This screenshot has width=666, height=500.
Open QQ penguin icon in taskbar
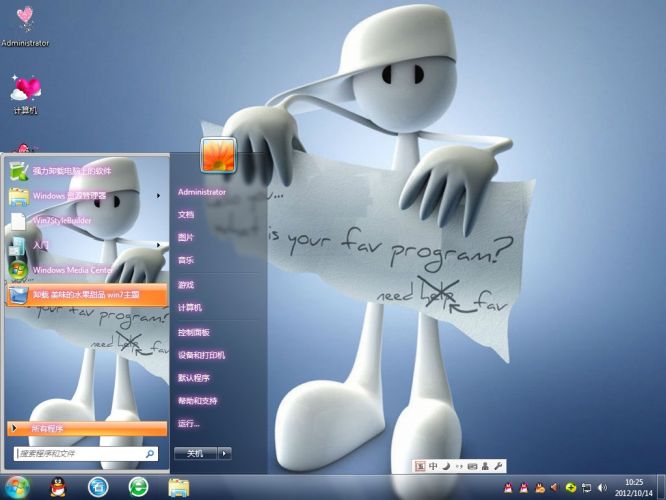(x=58, y=487)
